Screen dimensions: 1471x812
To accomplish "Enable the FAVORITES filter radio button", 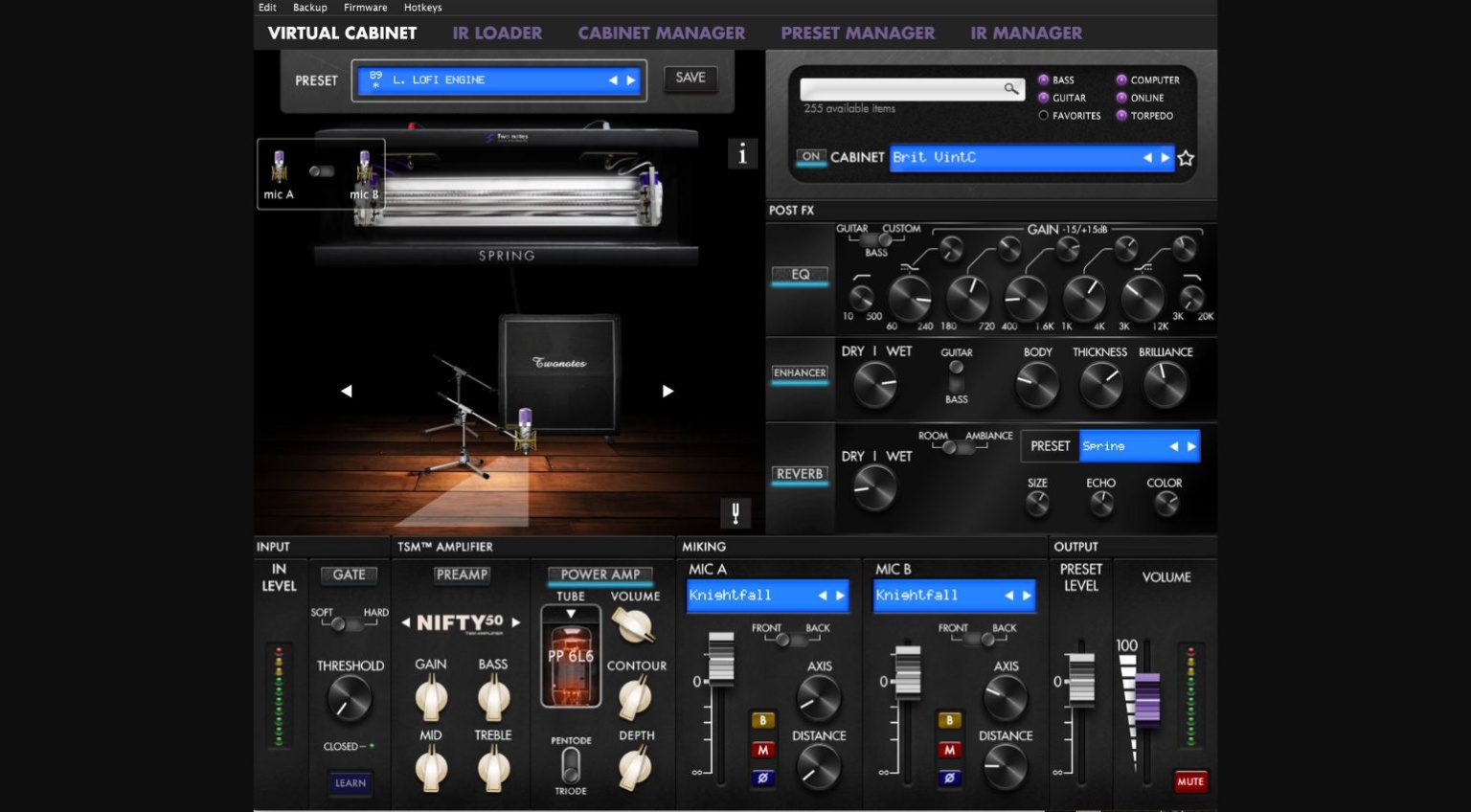I will coord(1043,115).
